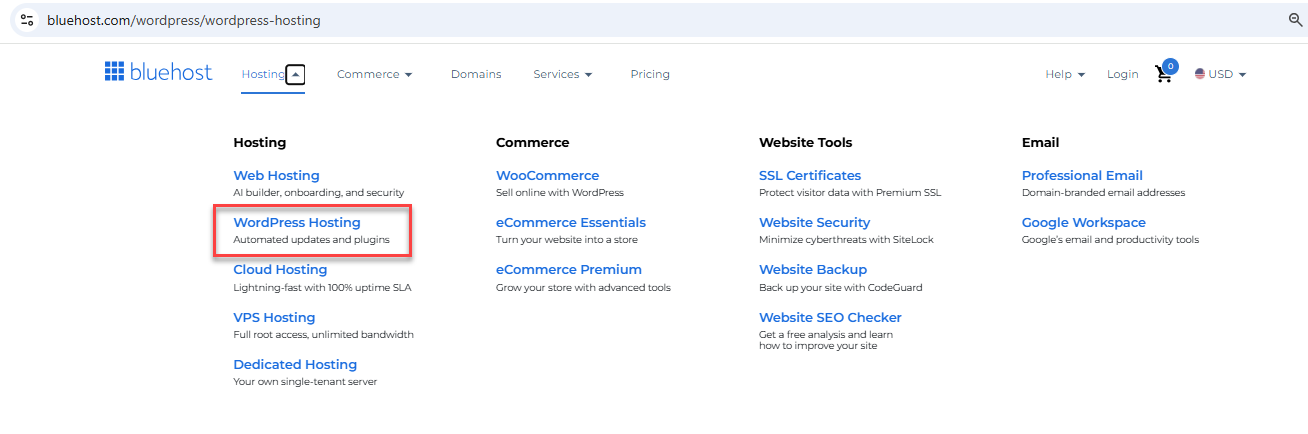Image resolution: width=1308 pixels, height=434 pixels.
Task: Click the site info icon in address bar
Action: click(x=27, y=20)
